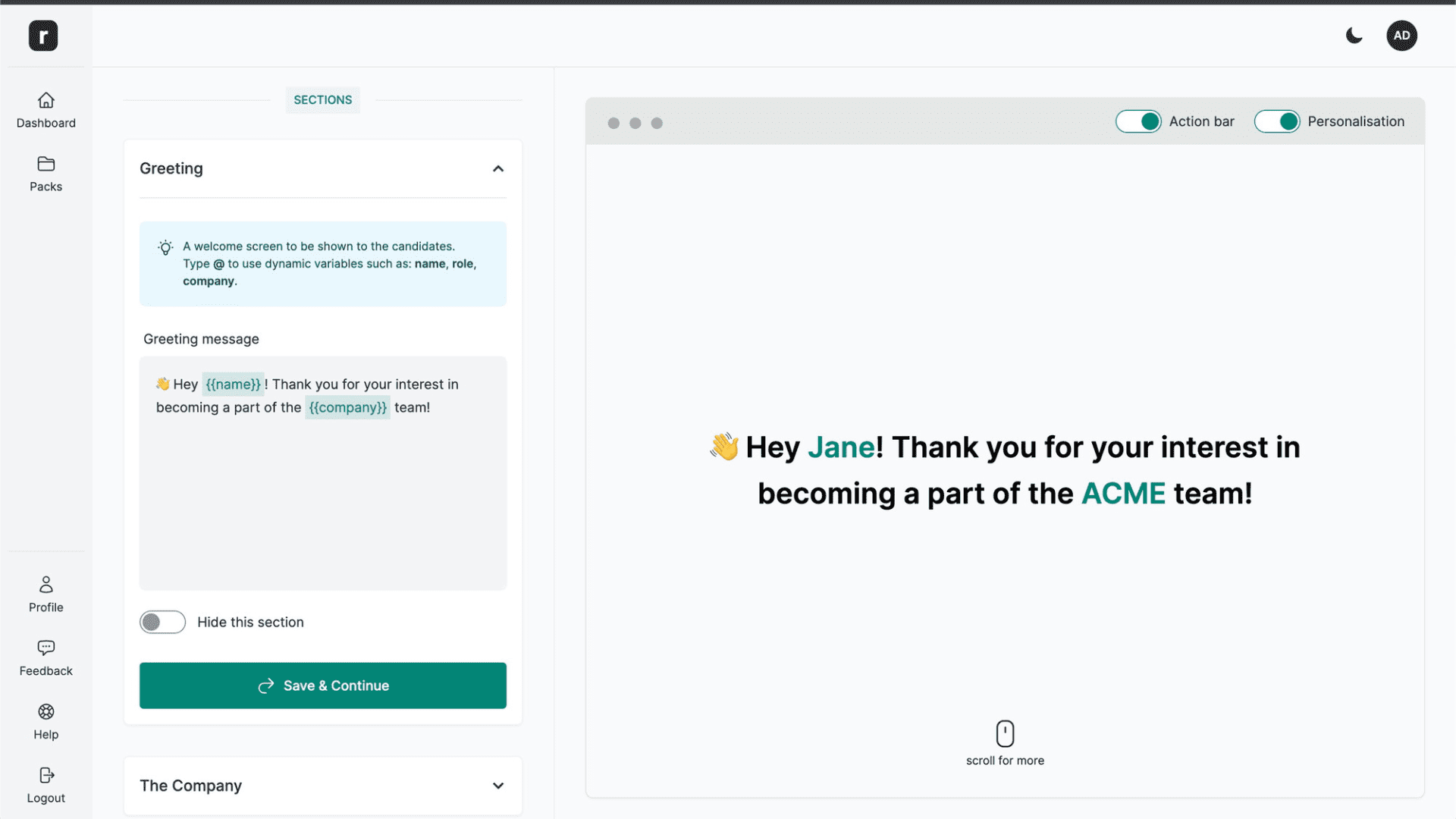Click the app logo icon top-left
Image resolution: width=1456 pixels, height=819 pixels.
(43, 36)
